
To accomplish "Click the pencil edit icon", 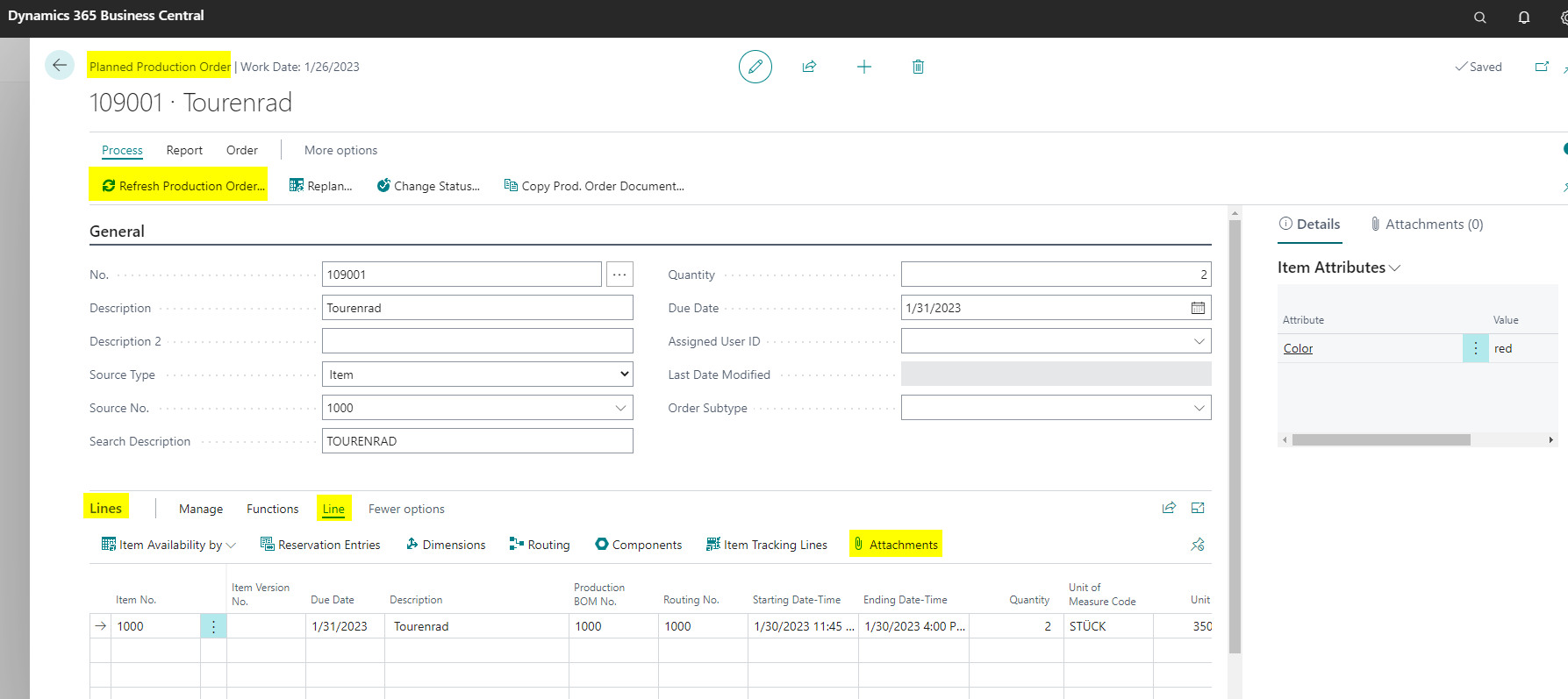I will pyautogui.click(x=755, y=67).
